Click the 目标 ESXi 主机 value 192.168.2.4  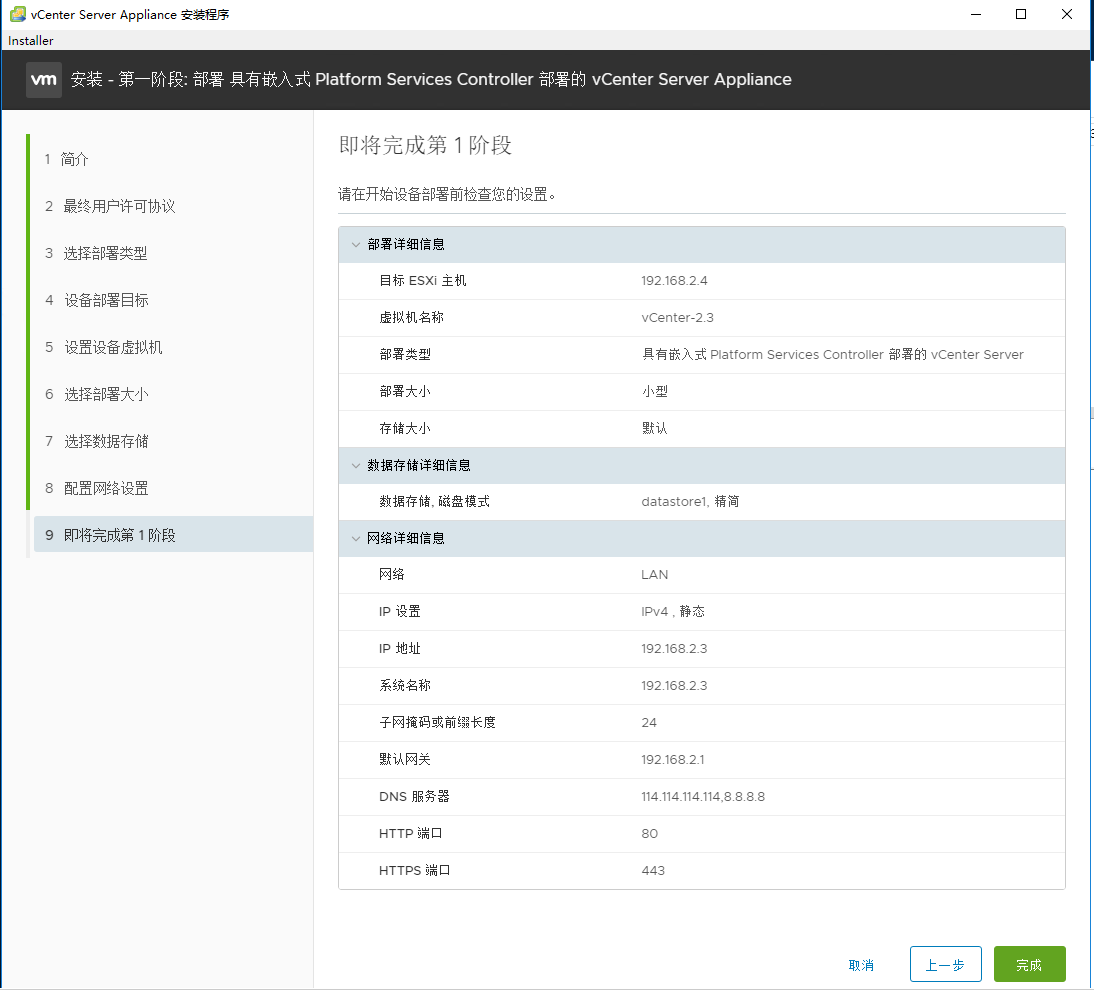click(674, 281)
